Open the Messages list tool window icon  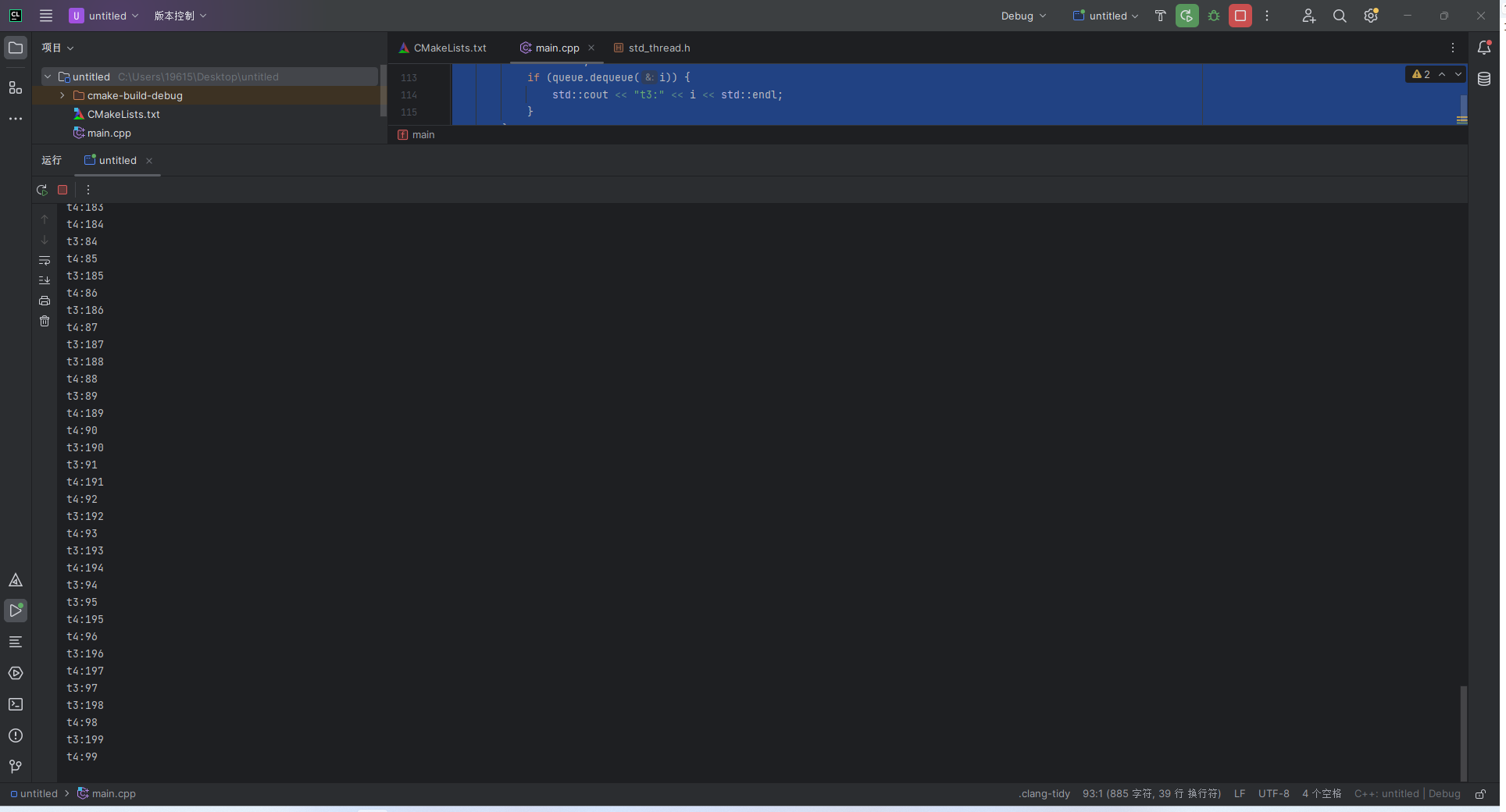(16, 642)
